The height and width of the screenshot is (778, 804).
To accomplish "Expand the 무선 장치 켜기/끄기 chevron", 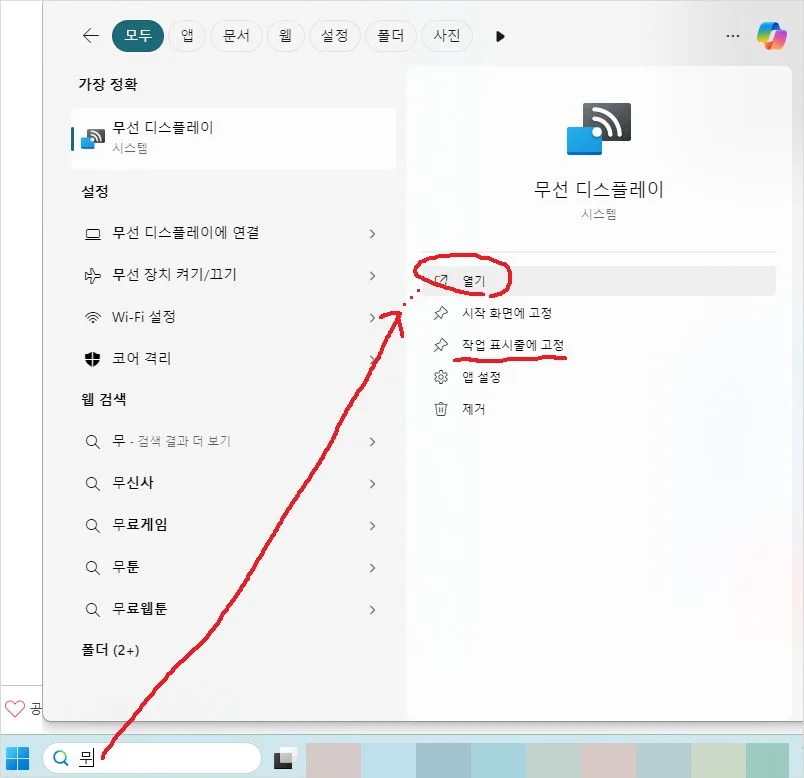I will pos(372,276).
